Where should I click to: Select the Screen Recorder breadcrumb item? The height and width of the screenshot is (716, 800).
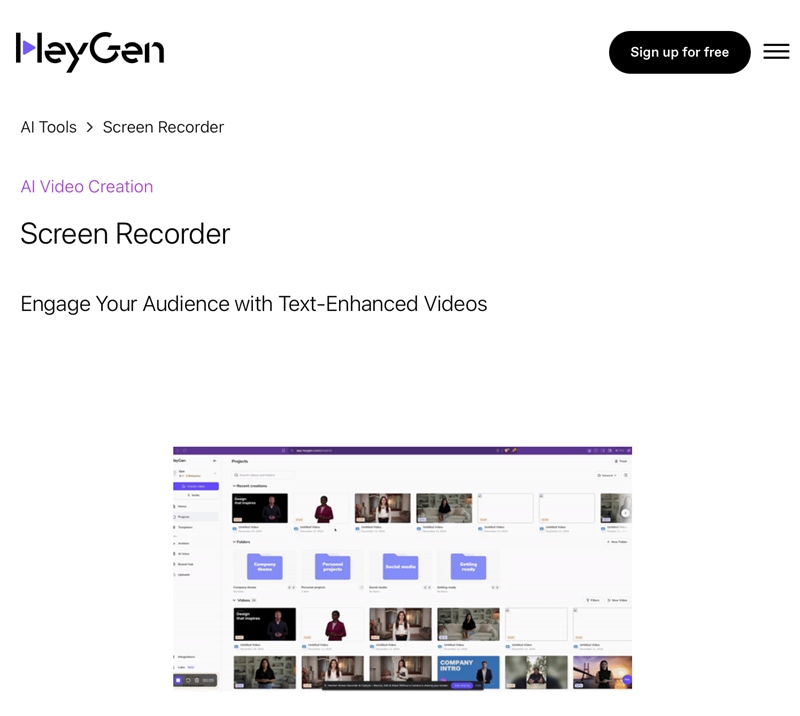[163, 127]
